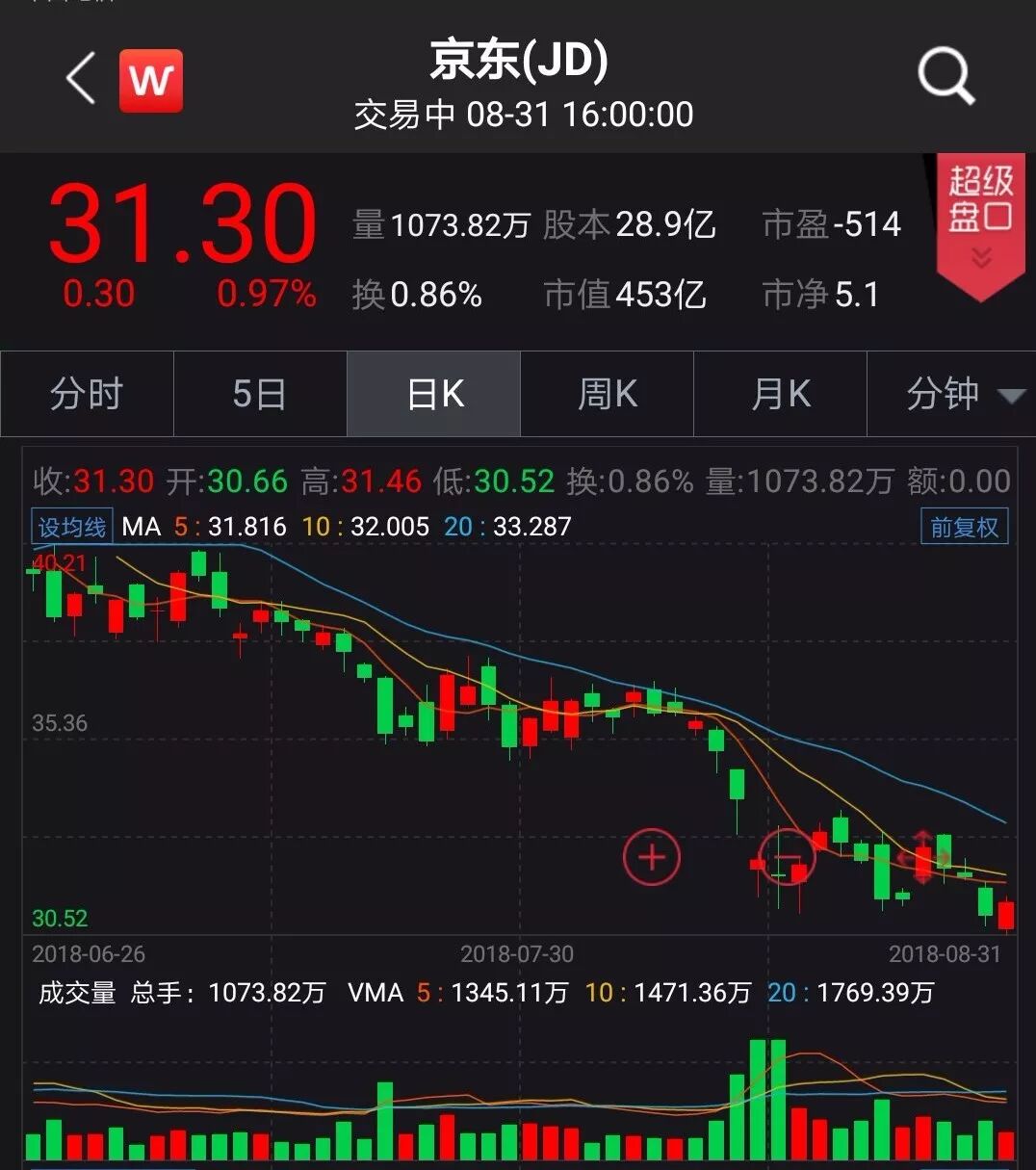The image size is (1036, 1170).
Task: Tap the 低:30.52 low price label
Action: 494,481
